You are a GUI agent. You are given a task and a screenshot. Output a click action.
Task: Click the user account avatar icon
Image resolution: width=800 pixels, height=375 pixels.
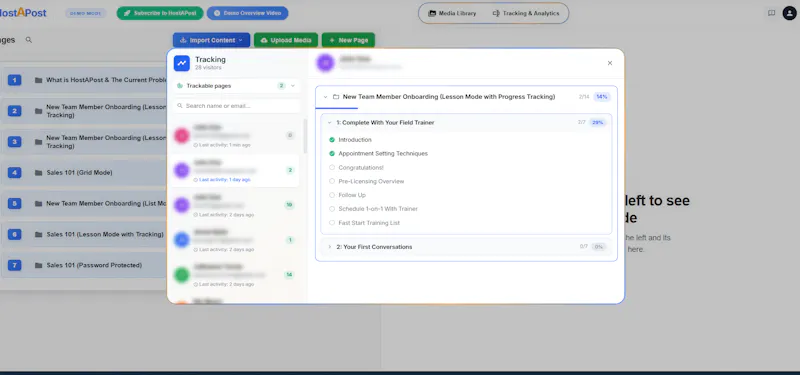pos(789,13)
